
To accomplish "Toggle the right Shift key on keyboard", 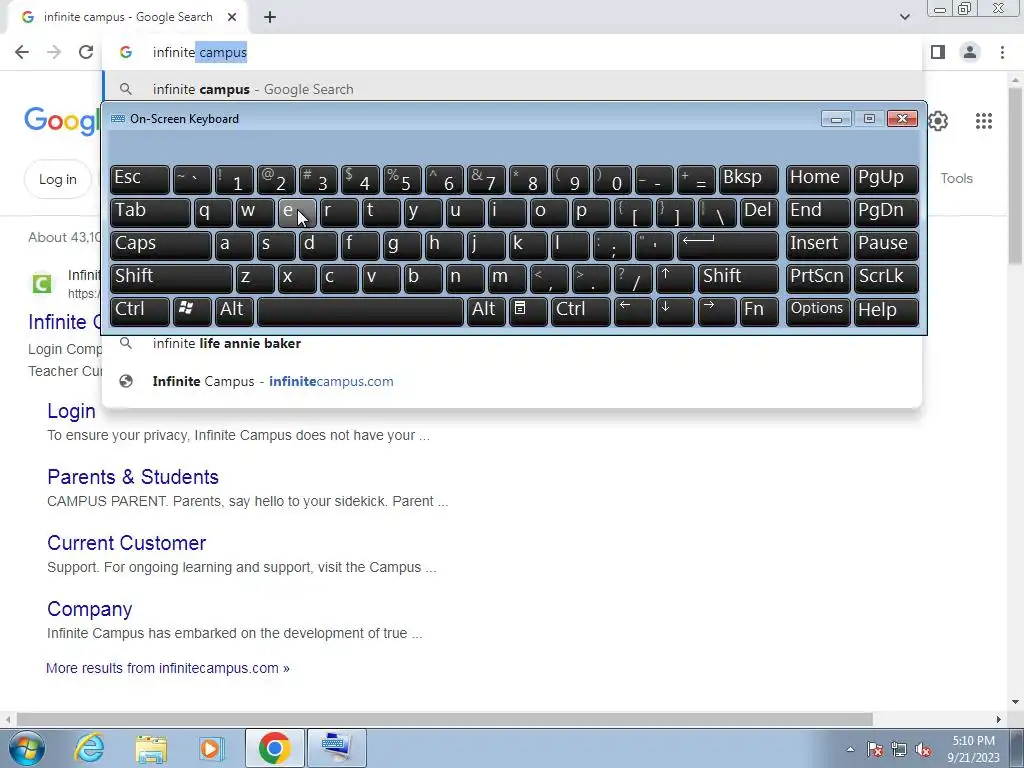I will (738, 278).
